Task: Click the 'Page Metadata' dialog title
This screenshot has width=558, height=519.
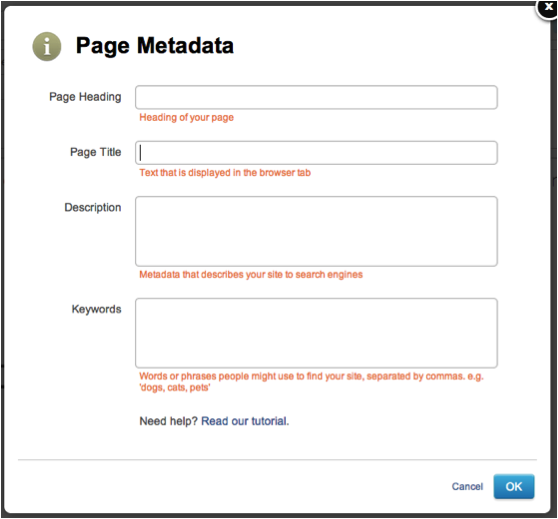Action: point(155,46)
